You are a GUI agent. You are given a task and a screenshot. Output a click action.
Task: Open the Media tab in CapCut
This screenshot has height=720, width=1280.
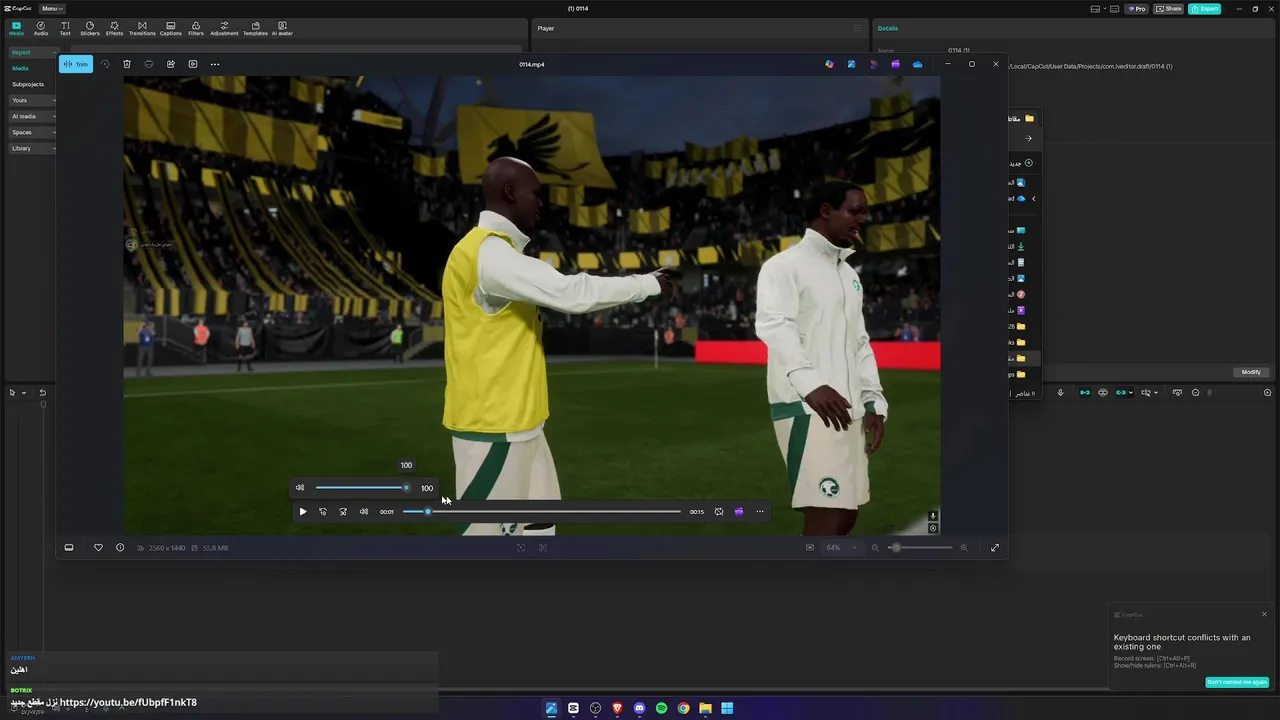point(16,28)
